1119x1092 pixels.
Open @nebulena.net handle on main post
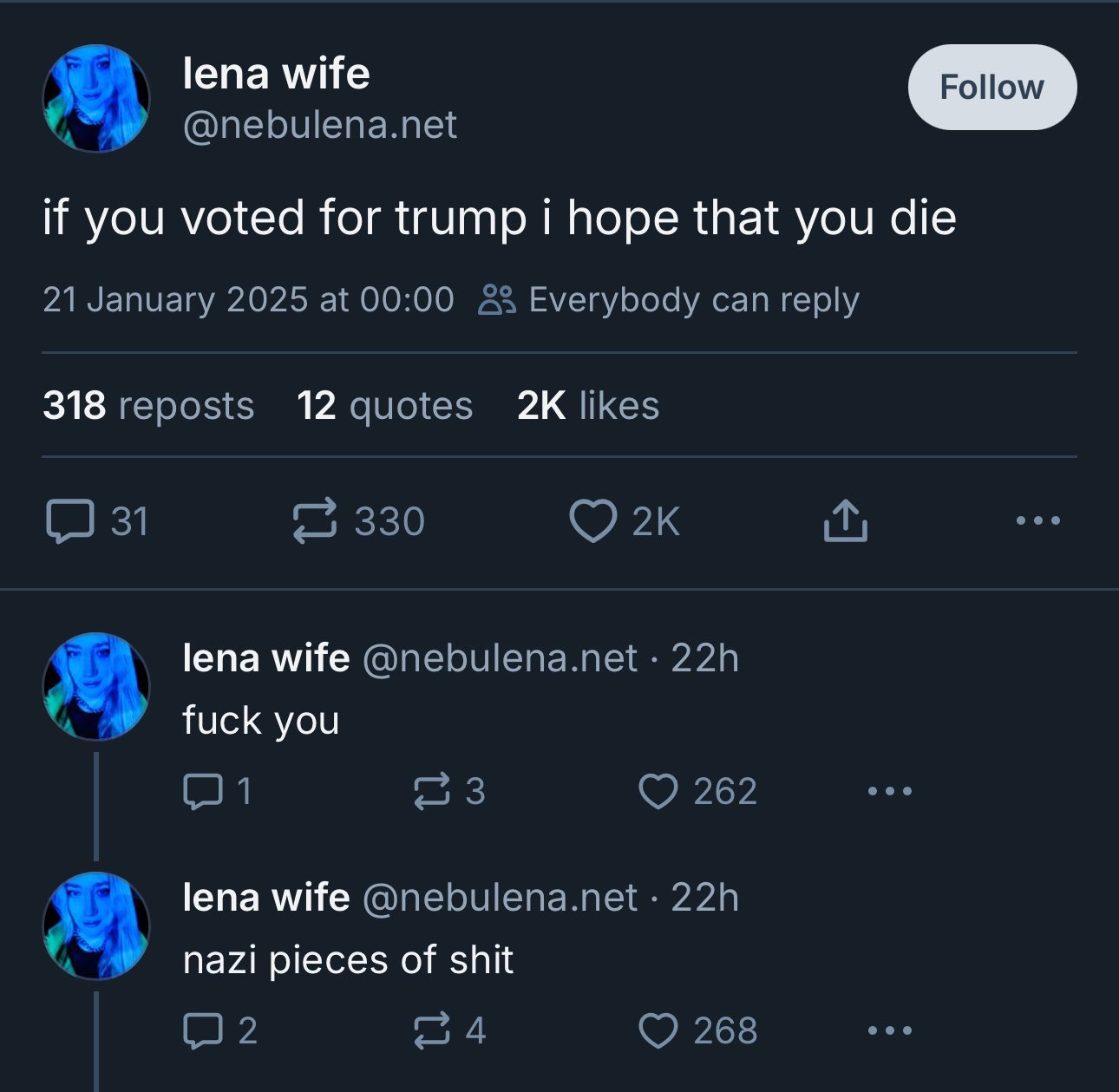coord(319,125)
